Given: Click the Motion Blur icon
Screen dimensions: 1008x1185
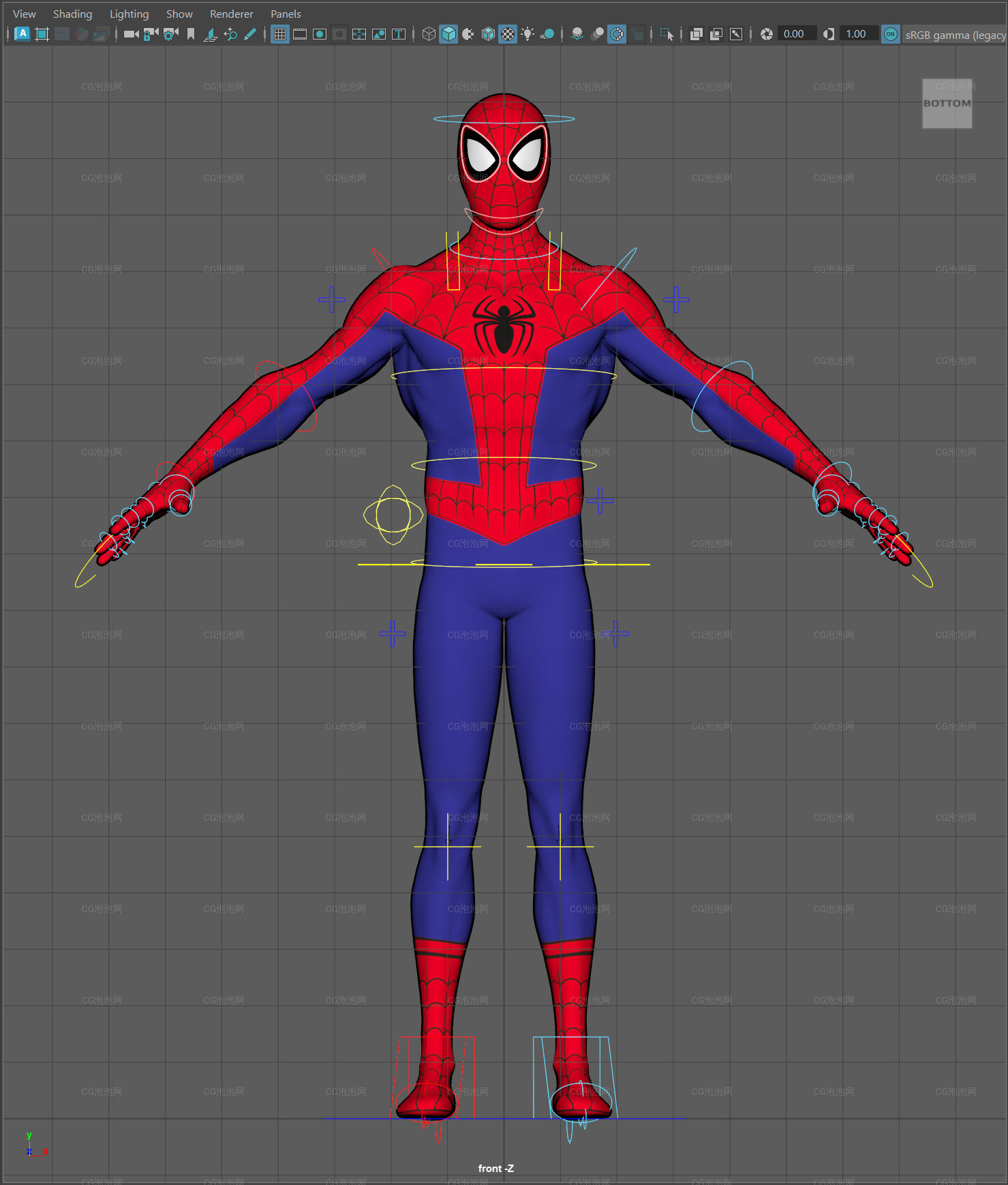Looking at the screenshot, I should pos(596,33).
